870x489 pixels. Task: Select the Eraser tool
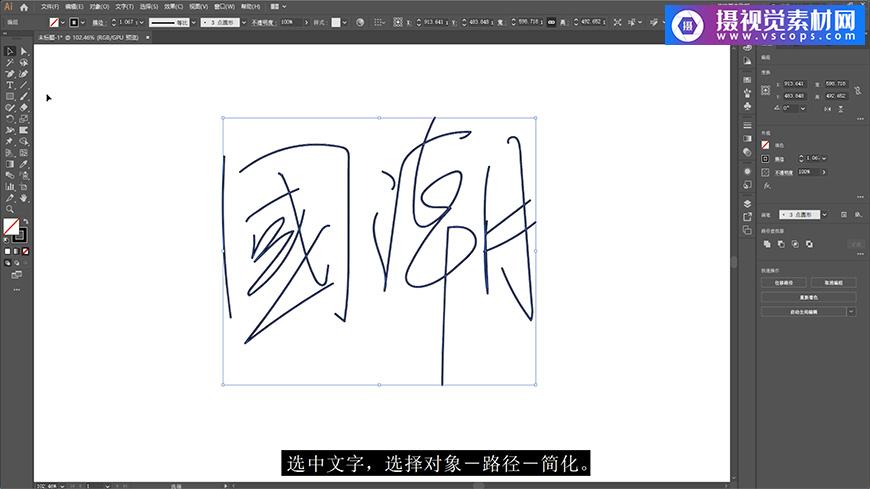tap(23, 108)
